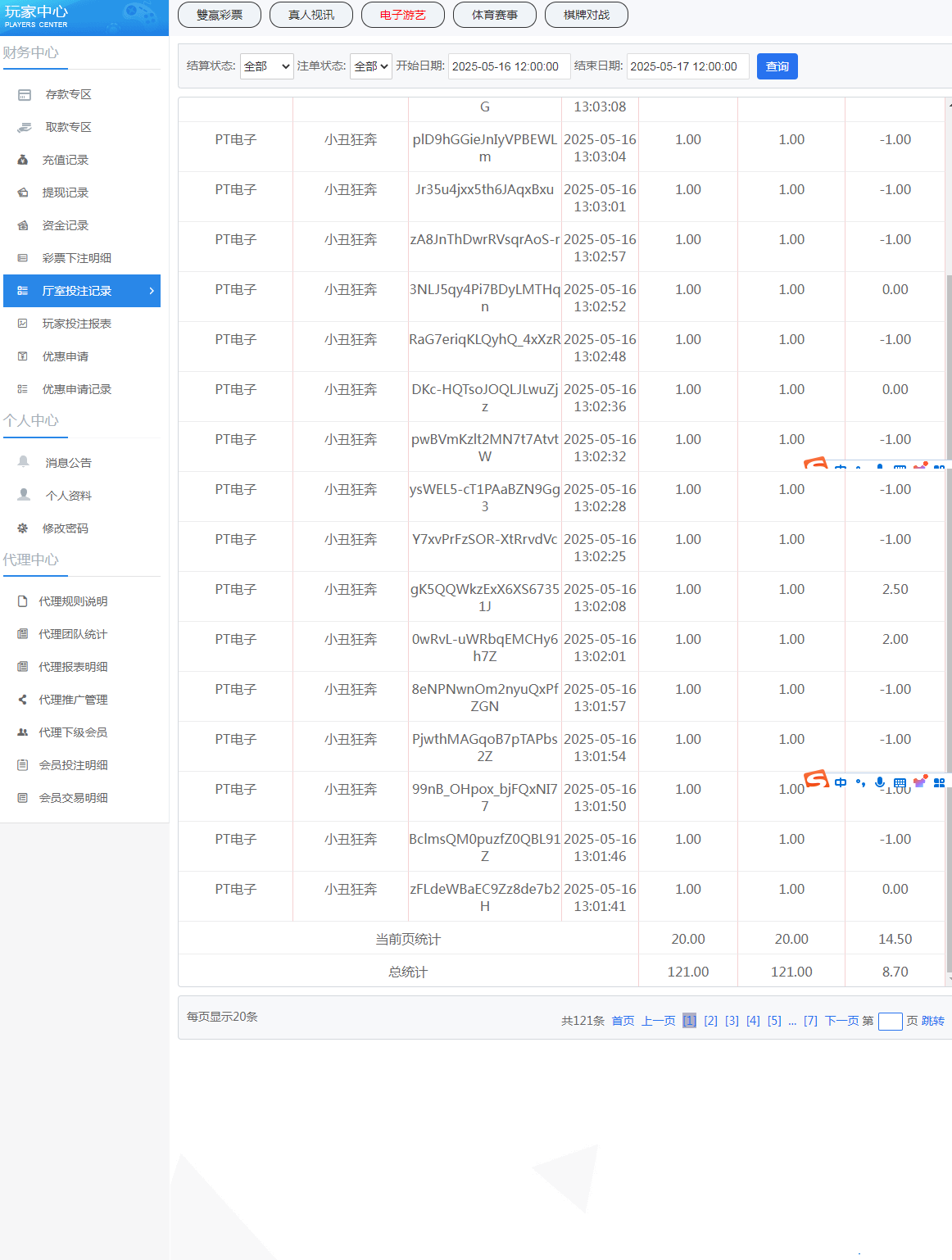The width and height of the screenshot is (952, 1260).
Task: Switch to the 体育赛事 tab
Action: [495, 15]
